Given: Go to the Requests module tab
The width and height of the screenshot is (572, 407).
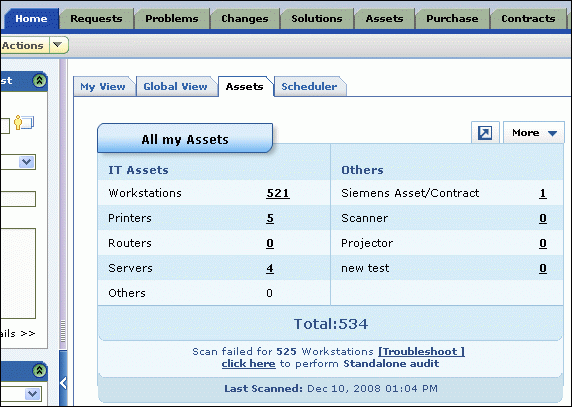Looking at the screenshot, I should pos(96,19).
